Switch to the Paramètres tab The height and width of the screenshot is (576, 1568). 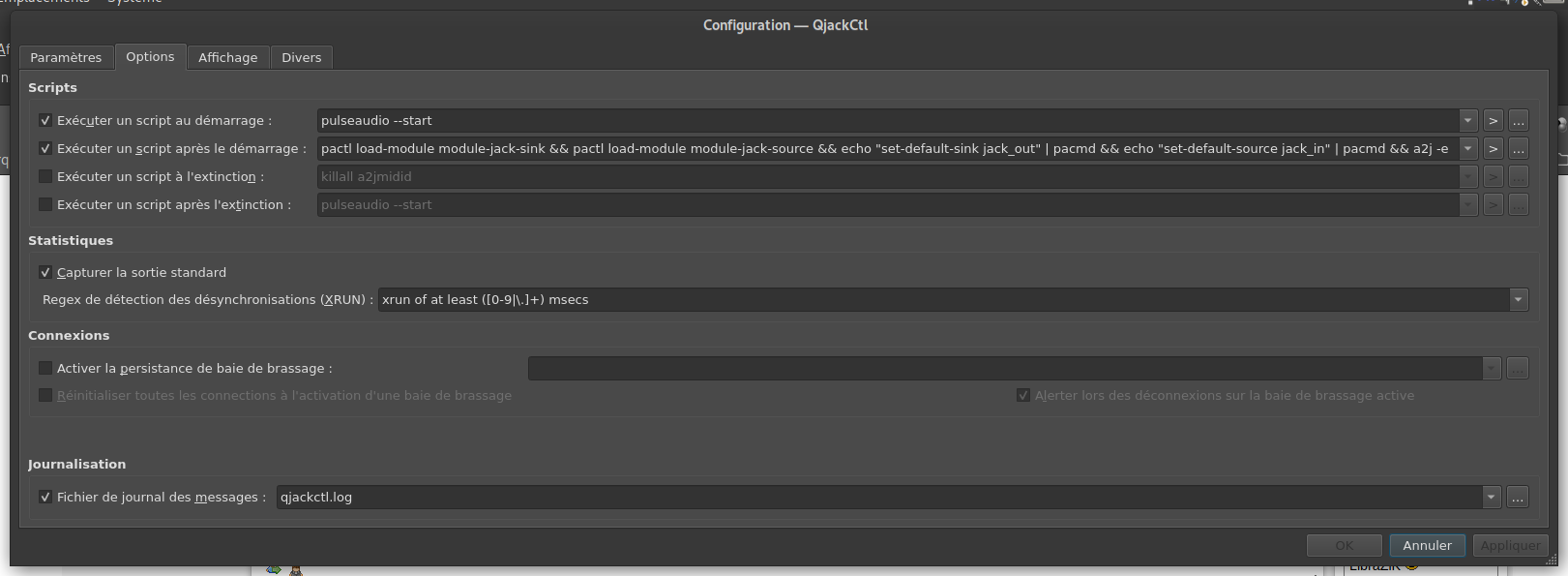(66, 58)
